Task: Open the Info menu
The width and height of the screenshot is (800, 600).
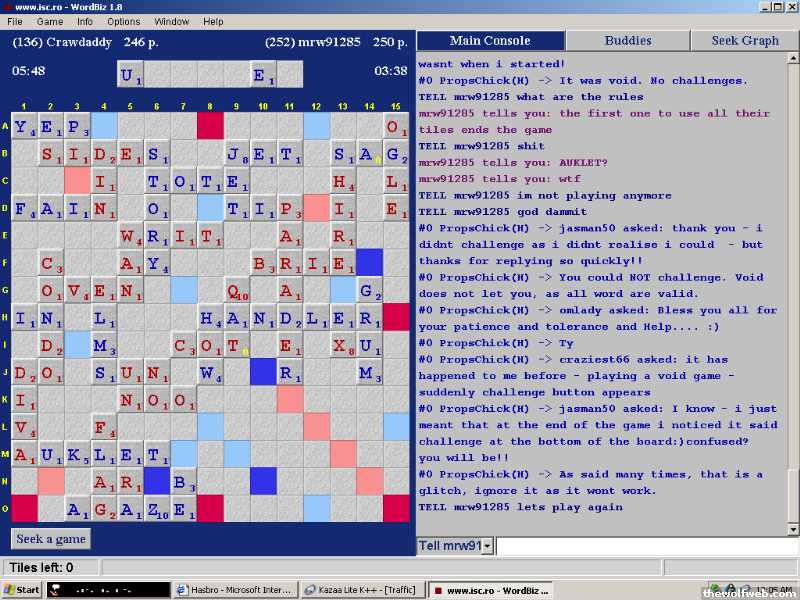Action: [85, 21]
